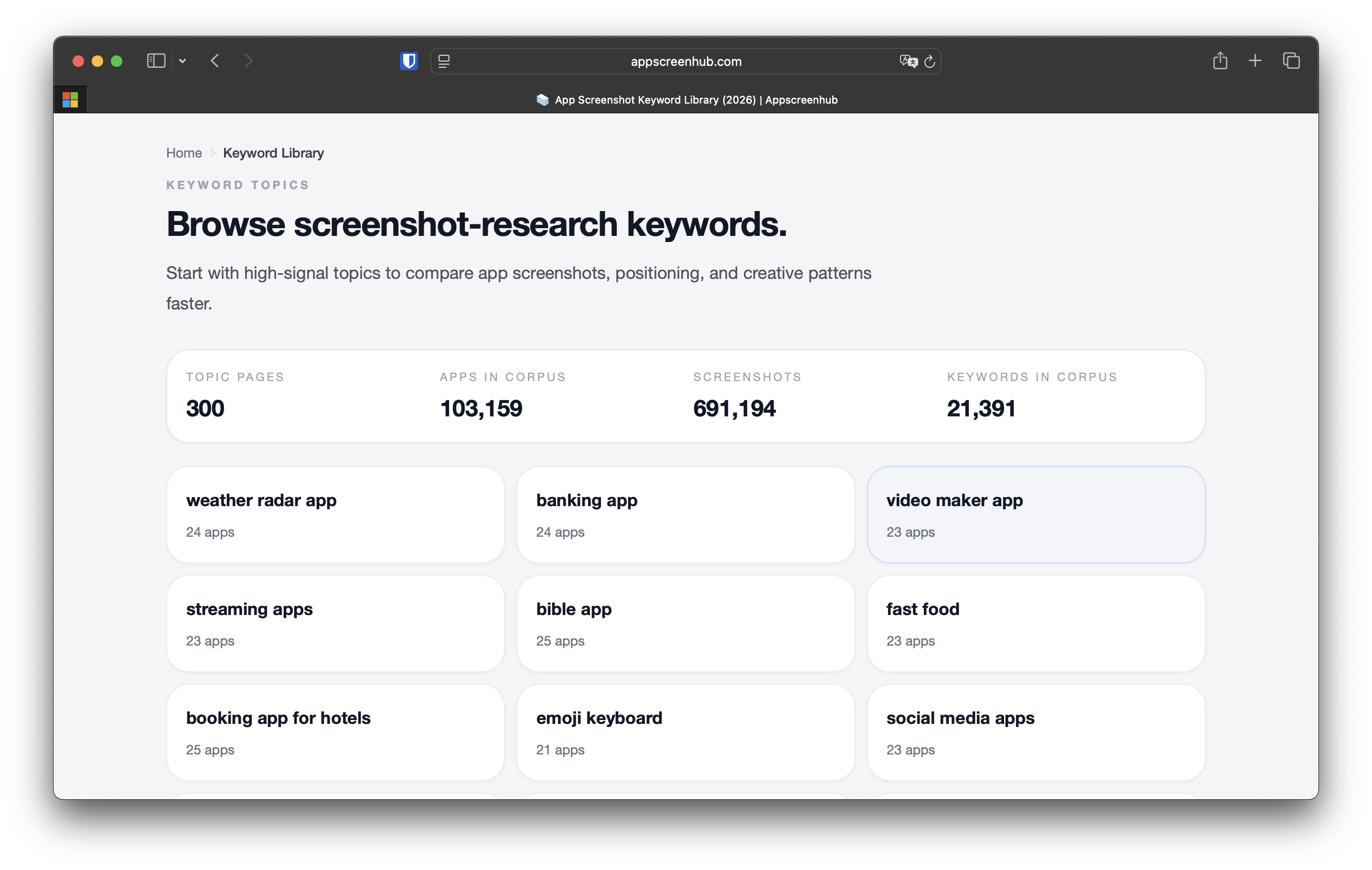
Task: Select the App Screenshot Keyword Library tab
Action: (x=686, y=100)
